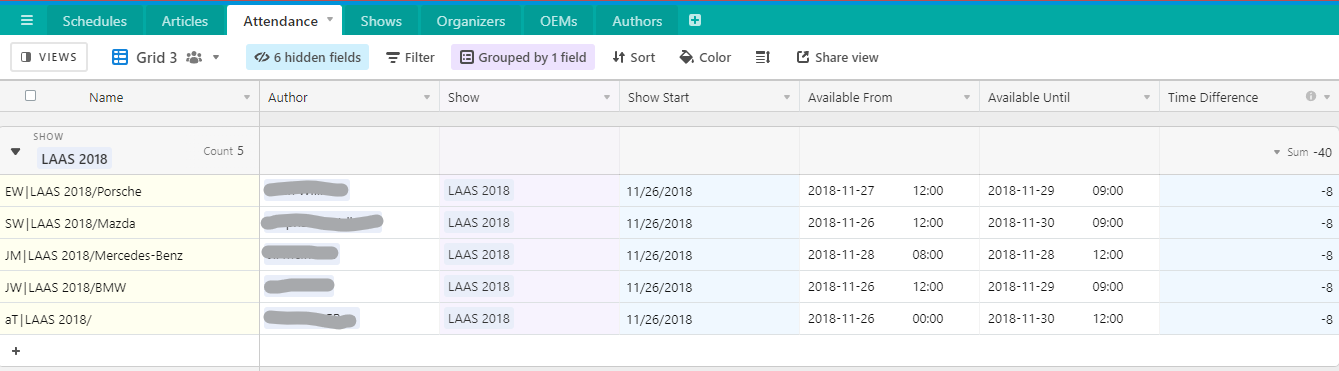
Task: Show the 6 hidden fields
Action: pos(308,57)
